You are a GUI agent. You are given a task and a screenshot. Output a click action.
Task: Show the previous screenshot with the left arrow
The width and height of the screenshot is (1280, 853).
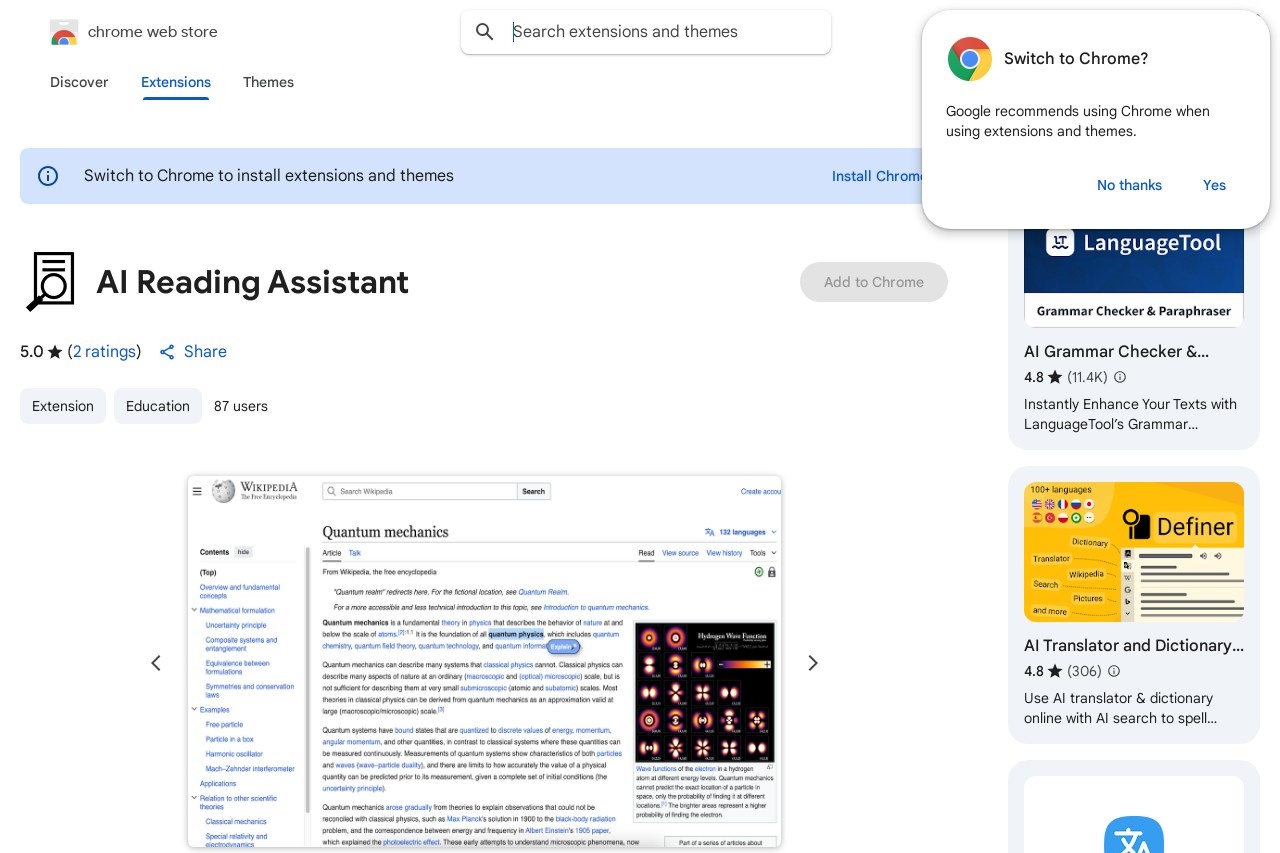point(156,663)
